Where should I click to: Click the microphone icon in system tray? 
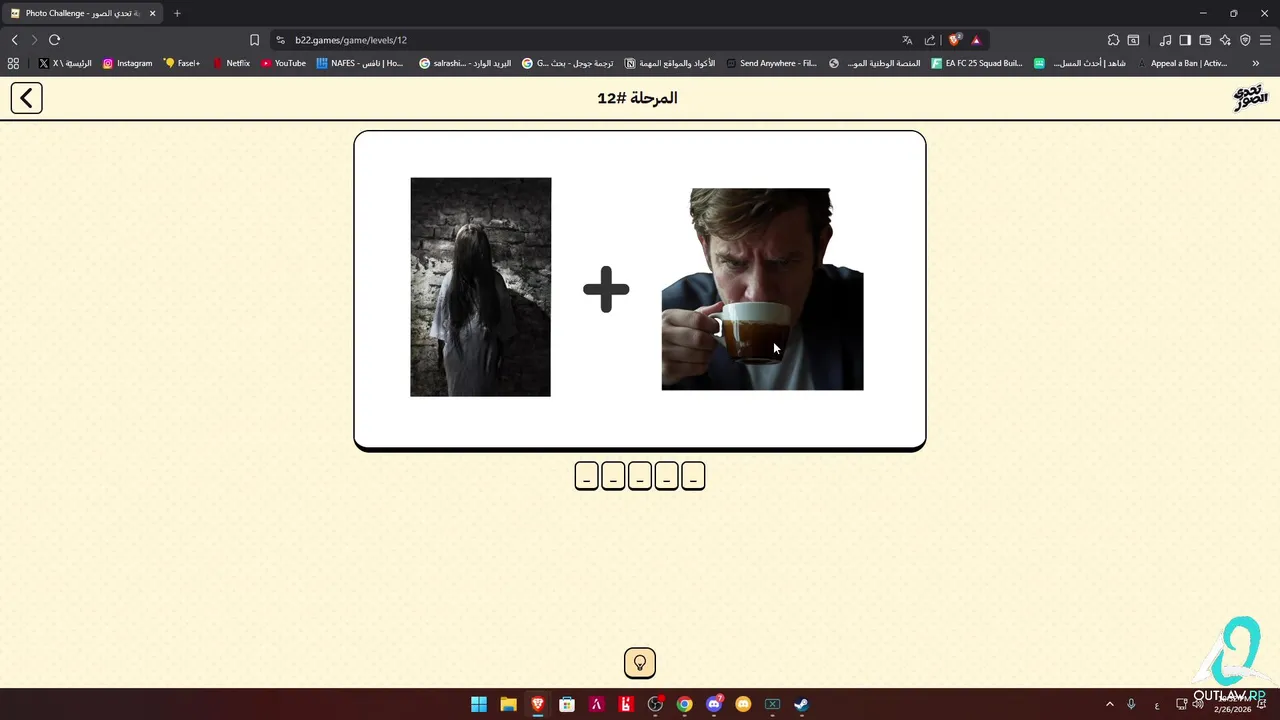click(1131, 704)
